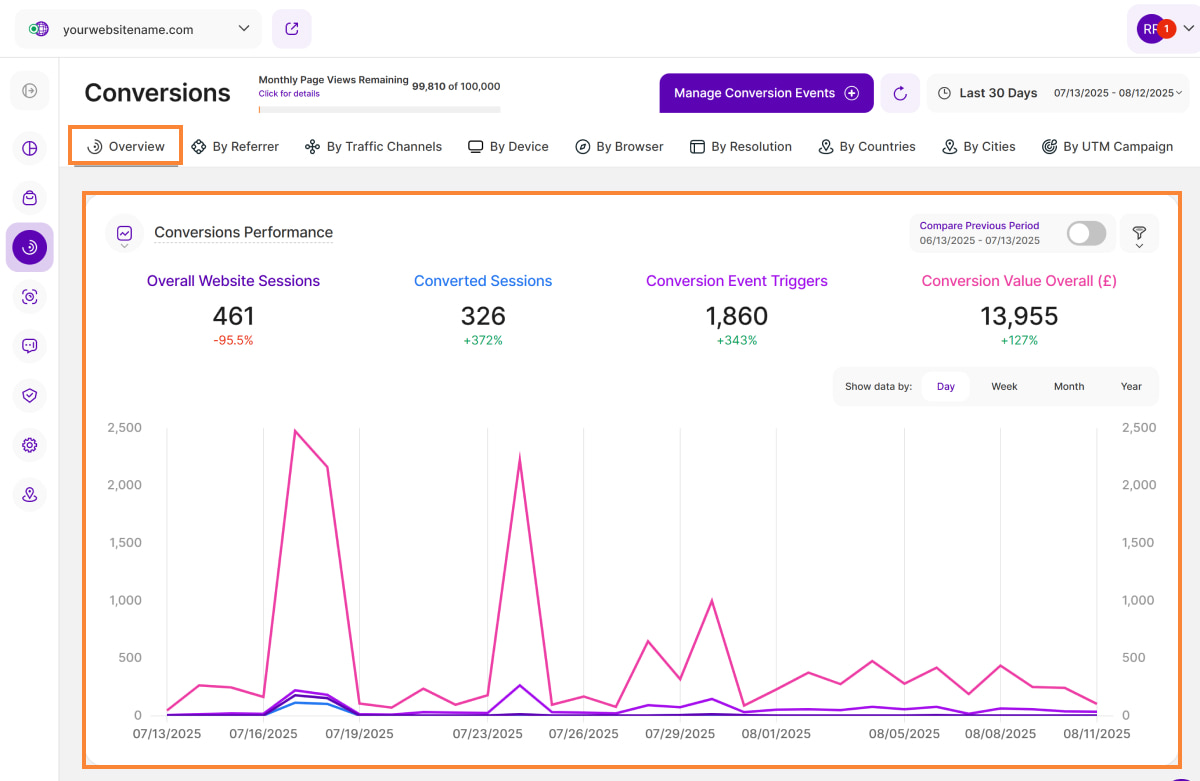Viewport: 1200px width, 781px height.
Task: Open the chat feedback sidebar icon
Action: tap(30, 346)
